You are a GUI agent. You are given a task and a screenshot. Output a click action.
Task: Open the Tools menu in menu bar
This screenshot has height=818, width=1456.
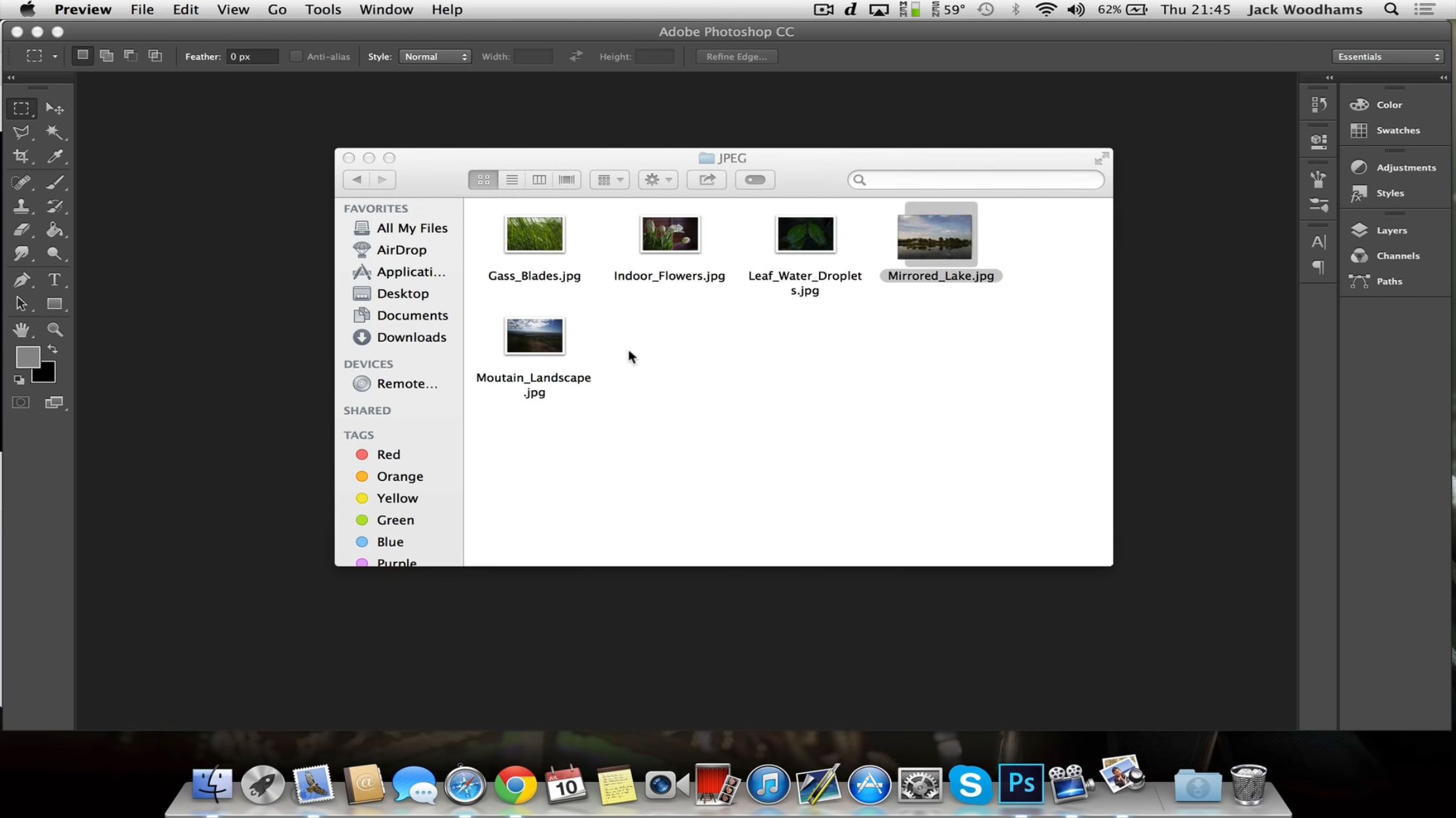[x=322, y=9]
